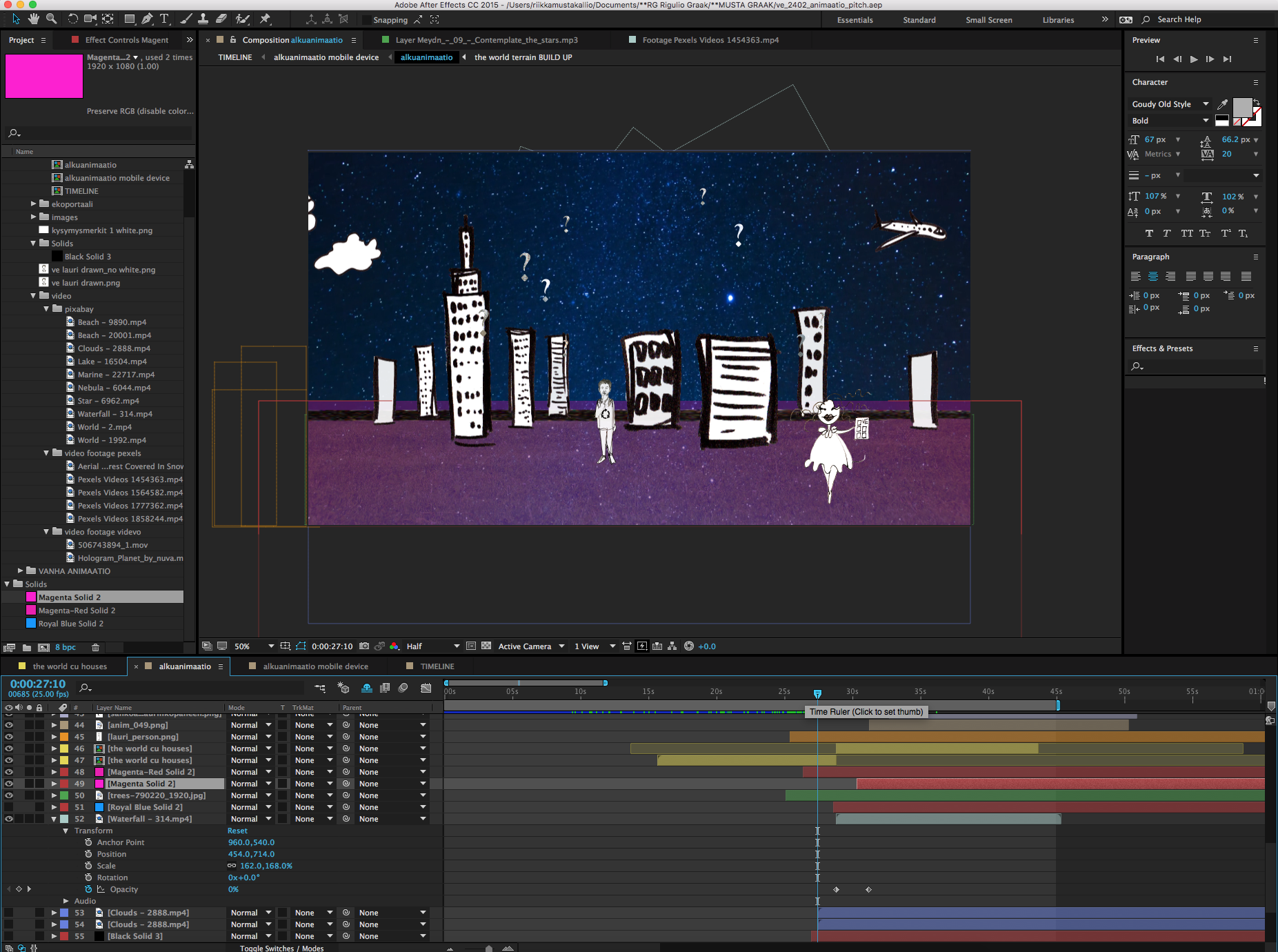Enable motion blur for all layers icon

click(403, 688)
